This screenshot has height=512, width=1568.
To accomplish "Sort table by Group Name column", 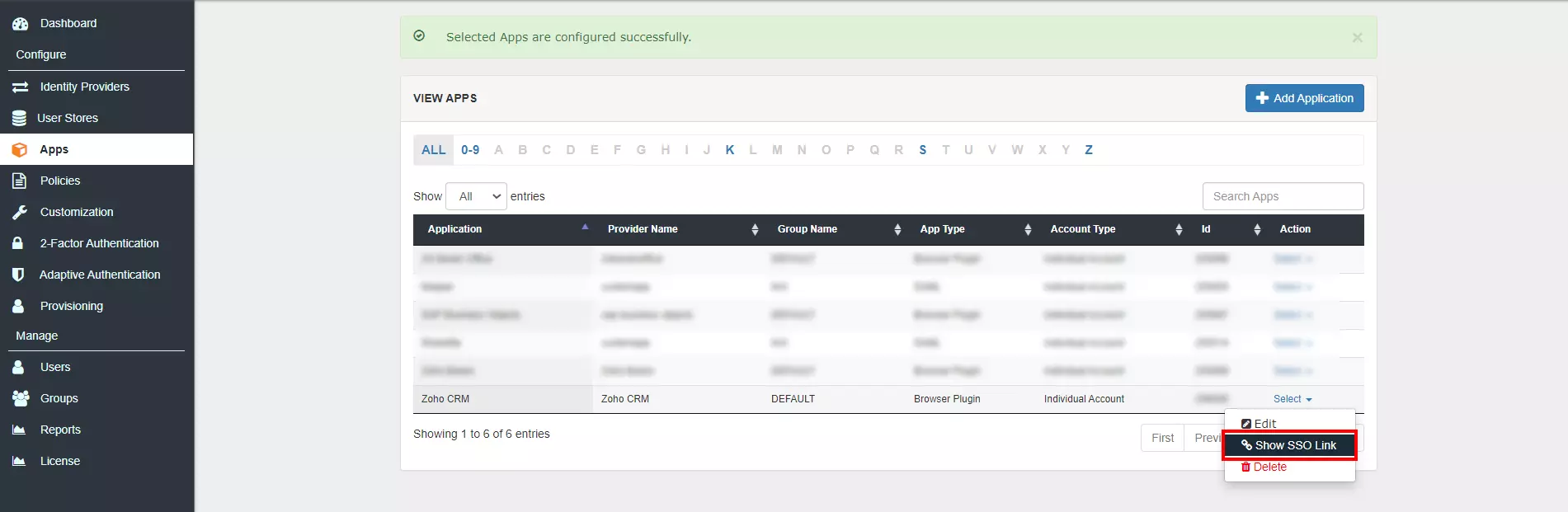I will tap(836, 229).
